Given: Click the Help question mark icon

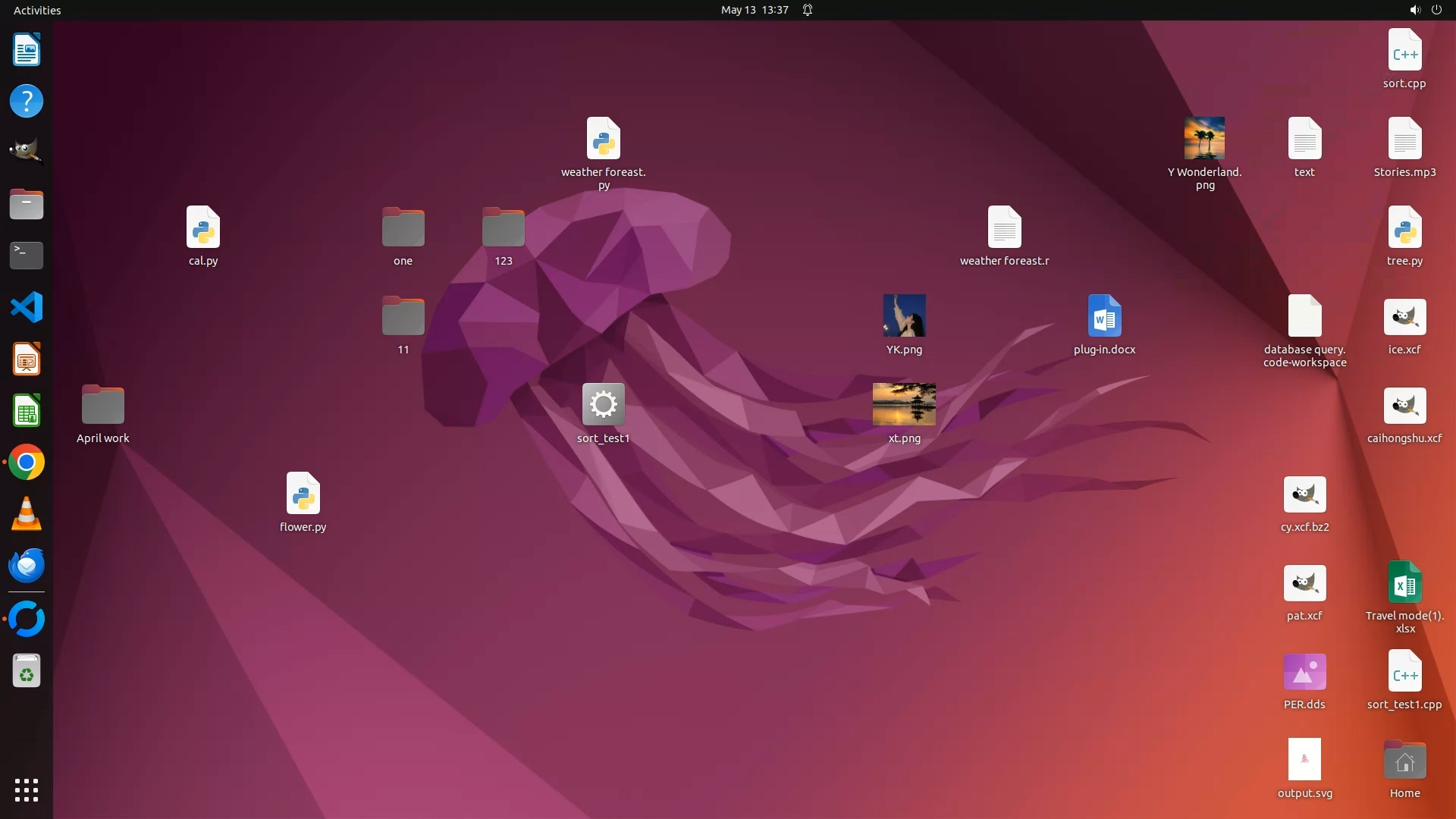Looking at the screenshot, I should tap(27, 101).
